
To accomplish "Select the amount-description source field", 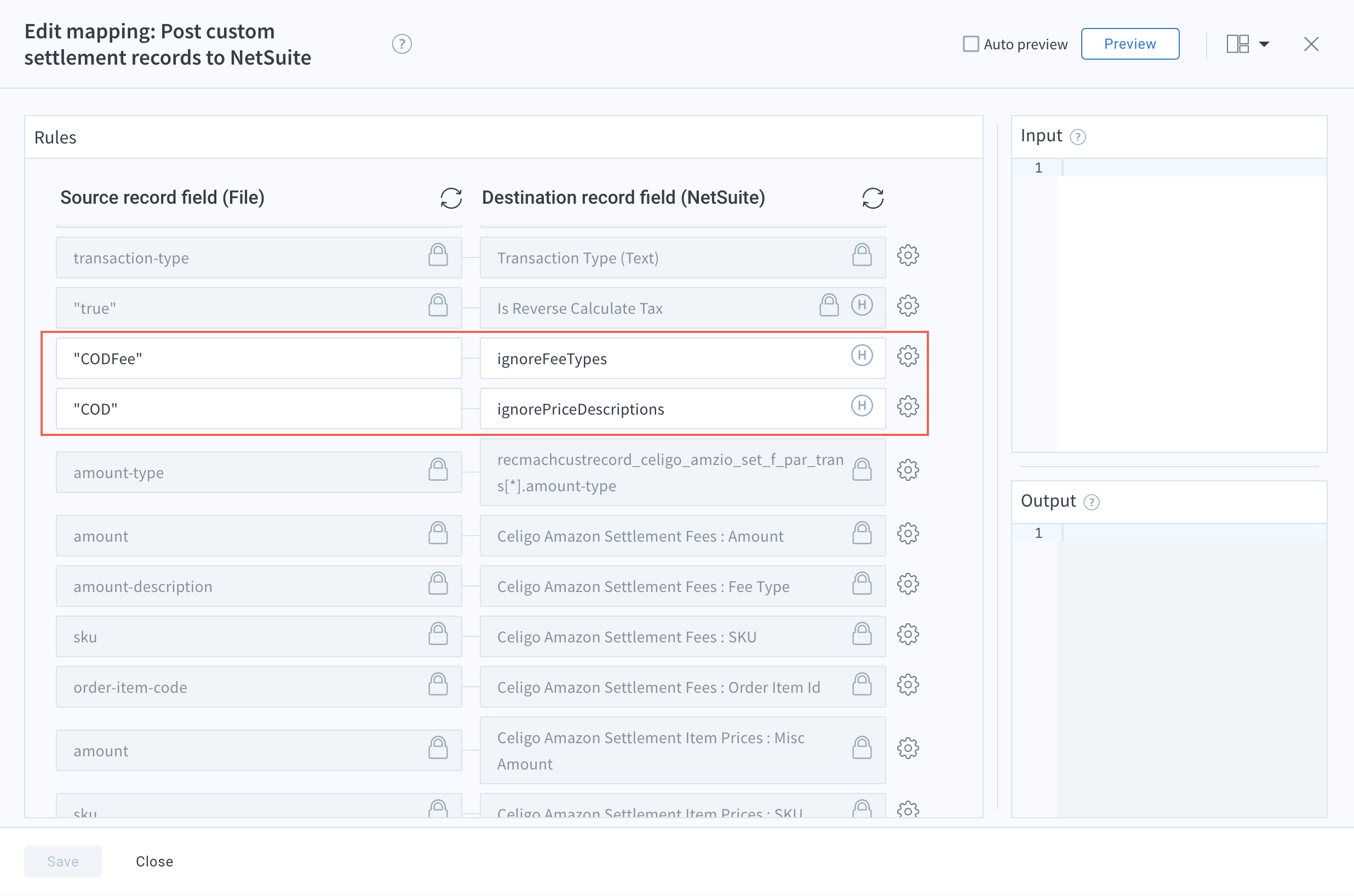I will [259, 586].
